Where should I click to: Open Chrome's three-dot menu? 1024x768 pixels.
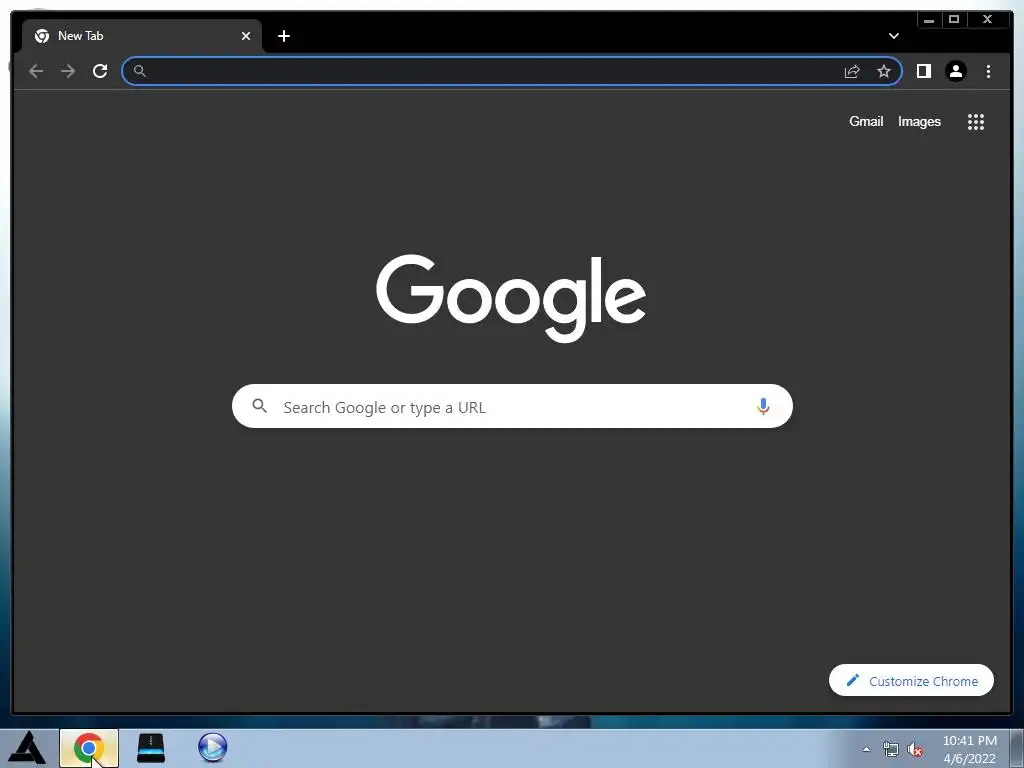click(989, 71)
